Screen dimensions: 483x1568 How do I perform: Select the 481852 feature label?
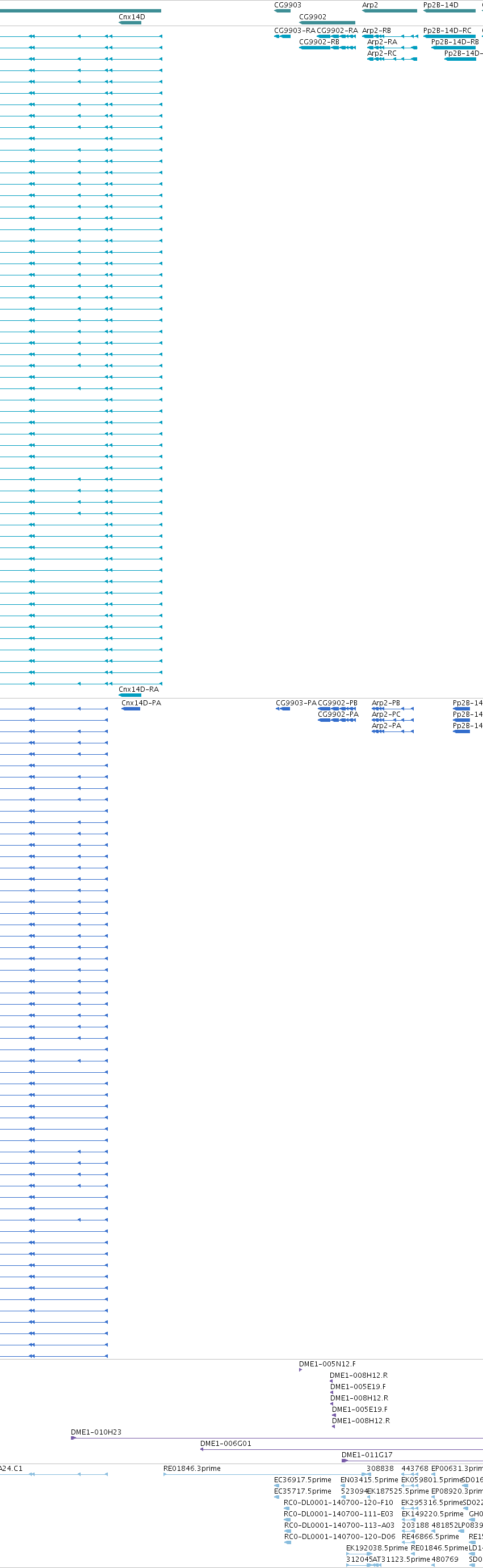[444, 1525]
